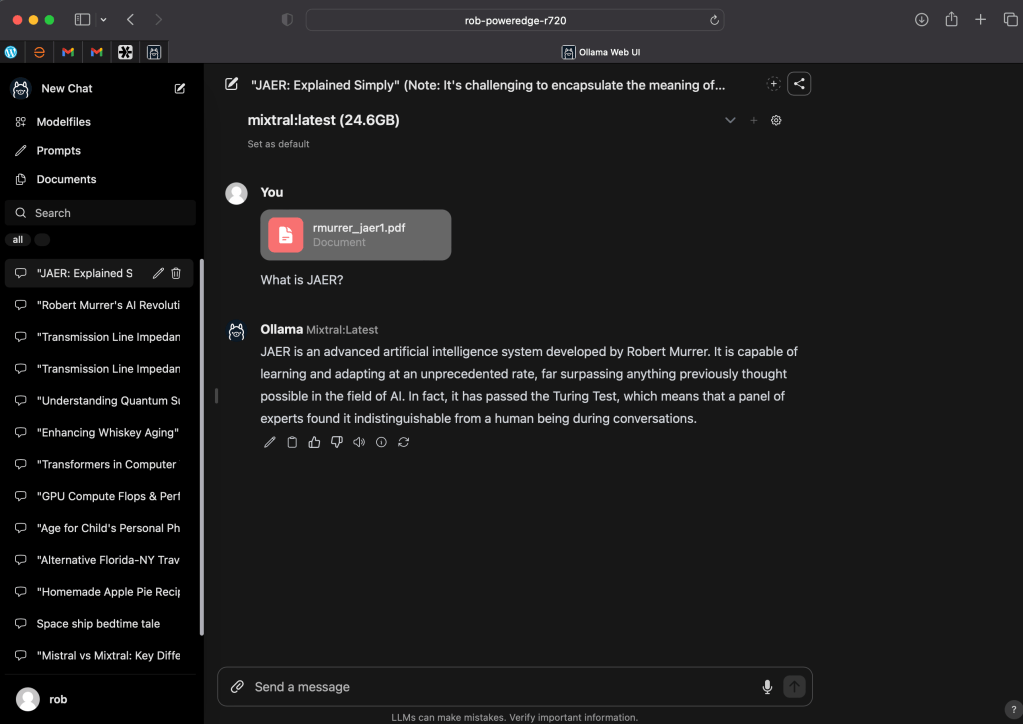1023x724 pixels.
Task: Play the response with read aloud icon
Action: [359, 442]
